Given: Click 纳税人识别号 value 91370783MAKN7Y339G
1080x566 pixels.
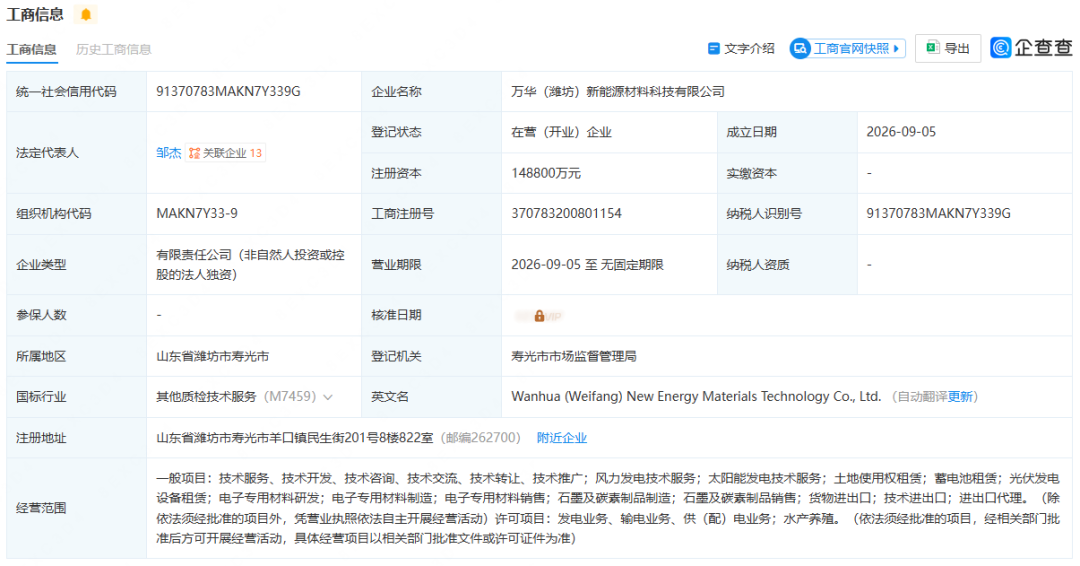Looking at the screenshot, I should pyautogui.click(x=938, y=213).
